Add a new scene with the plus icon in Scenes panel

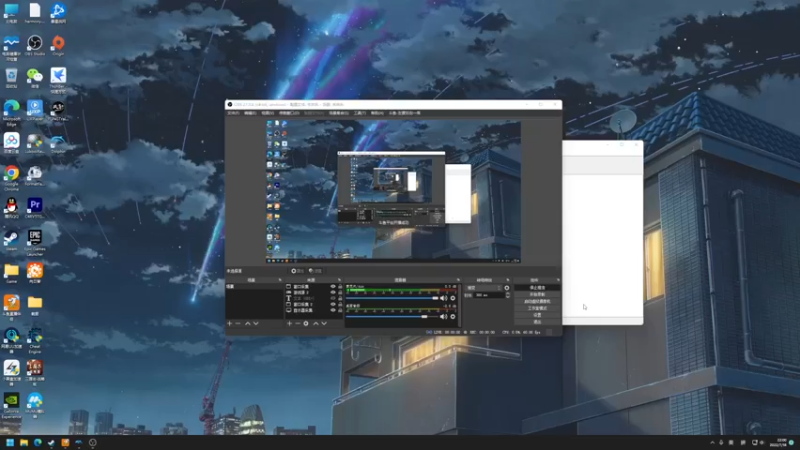point(229,323)
